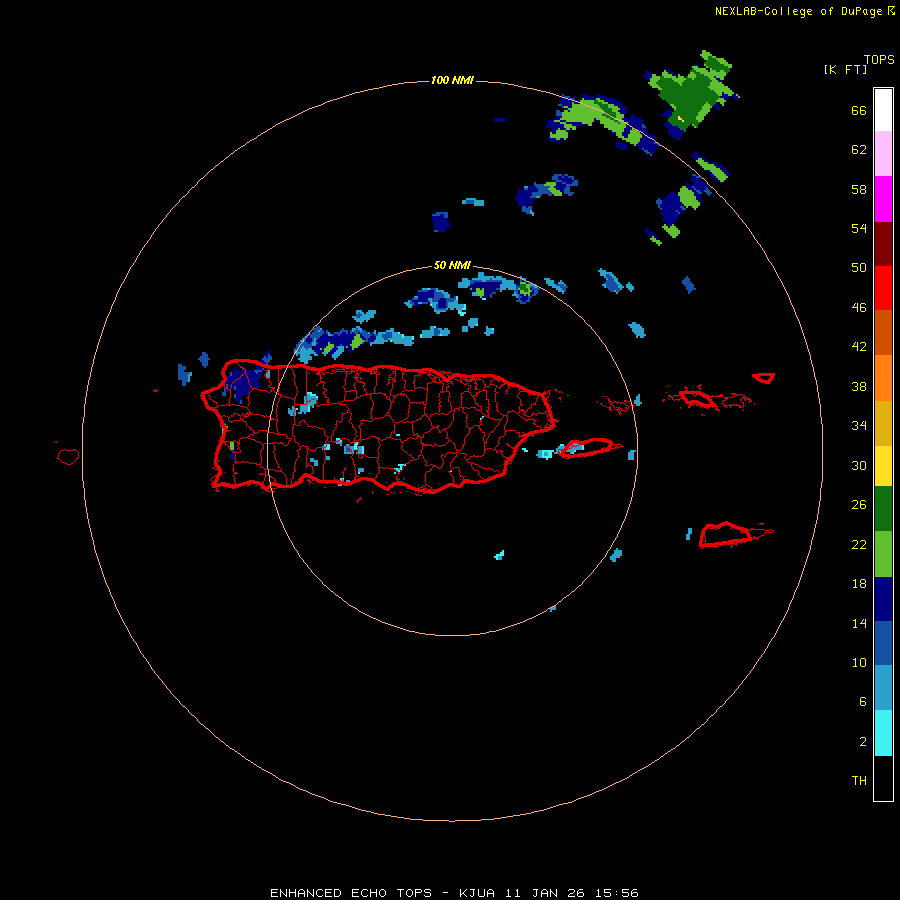Screen dimensions: 900x900
Task: Pick the light pink legend swatch
Action: (x=883, y=154)
